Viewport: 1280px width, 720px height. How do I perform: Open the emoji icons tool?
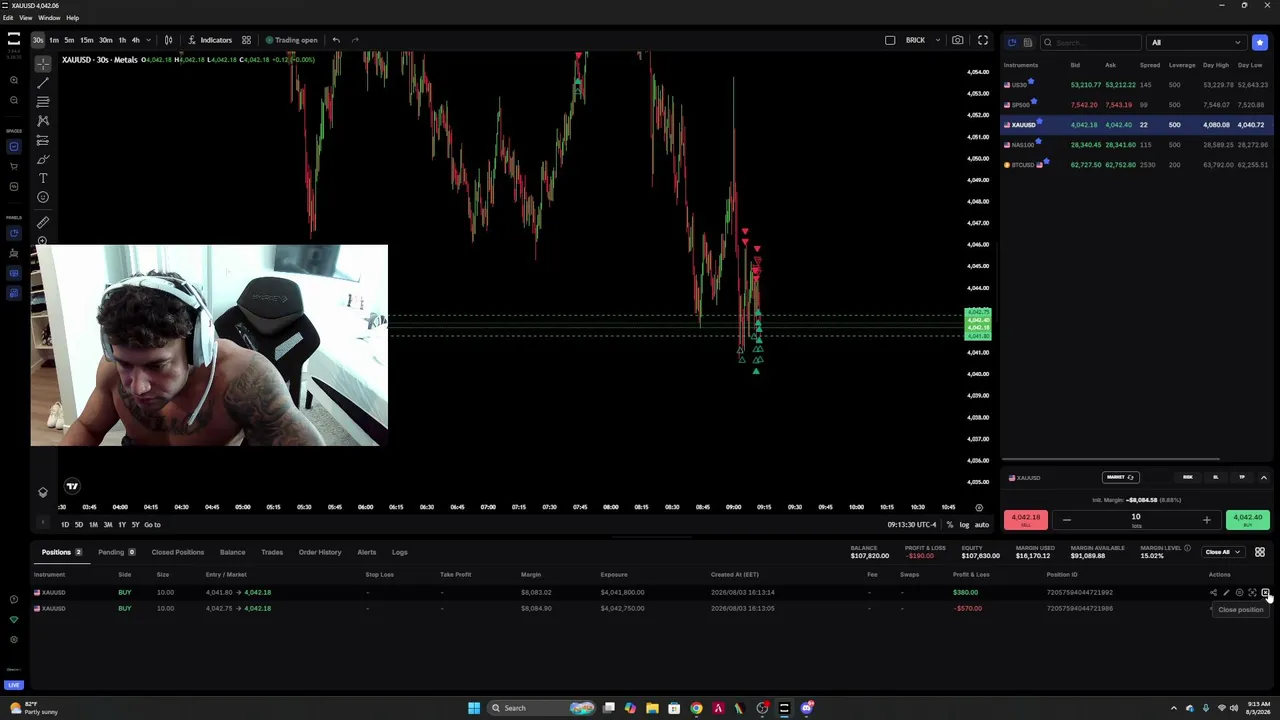tap(43, 197)
